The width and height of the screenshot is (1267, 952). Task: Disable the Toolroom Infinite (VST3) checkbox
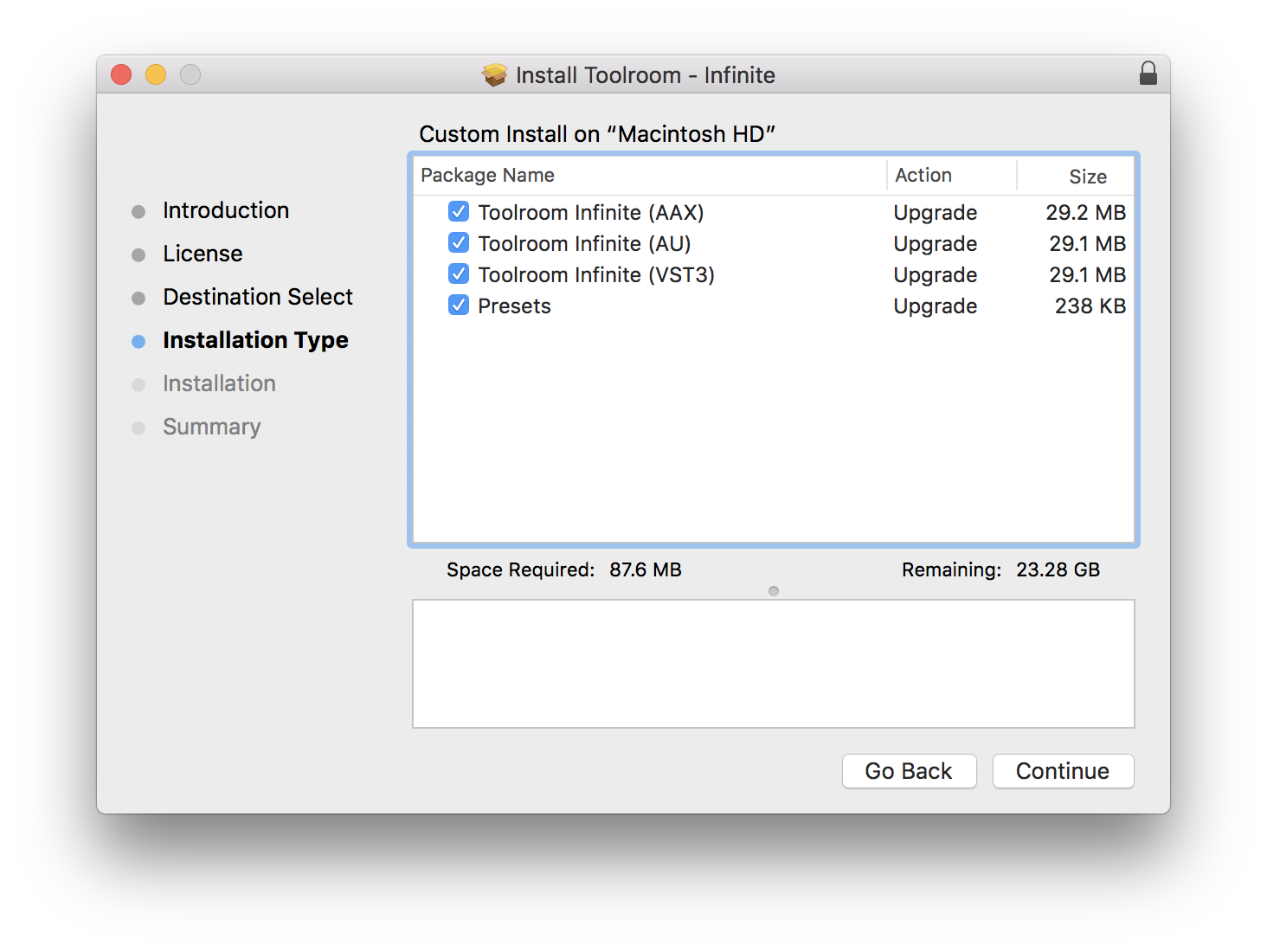click(459, 274)
